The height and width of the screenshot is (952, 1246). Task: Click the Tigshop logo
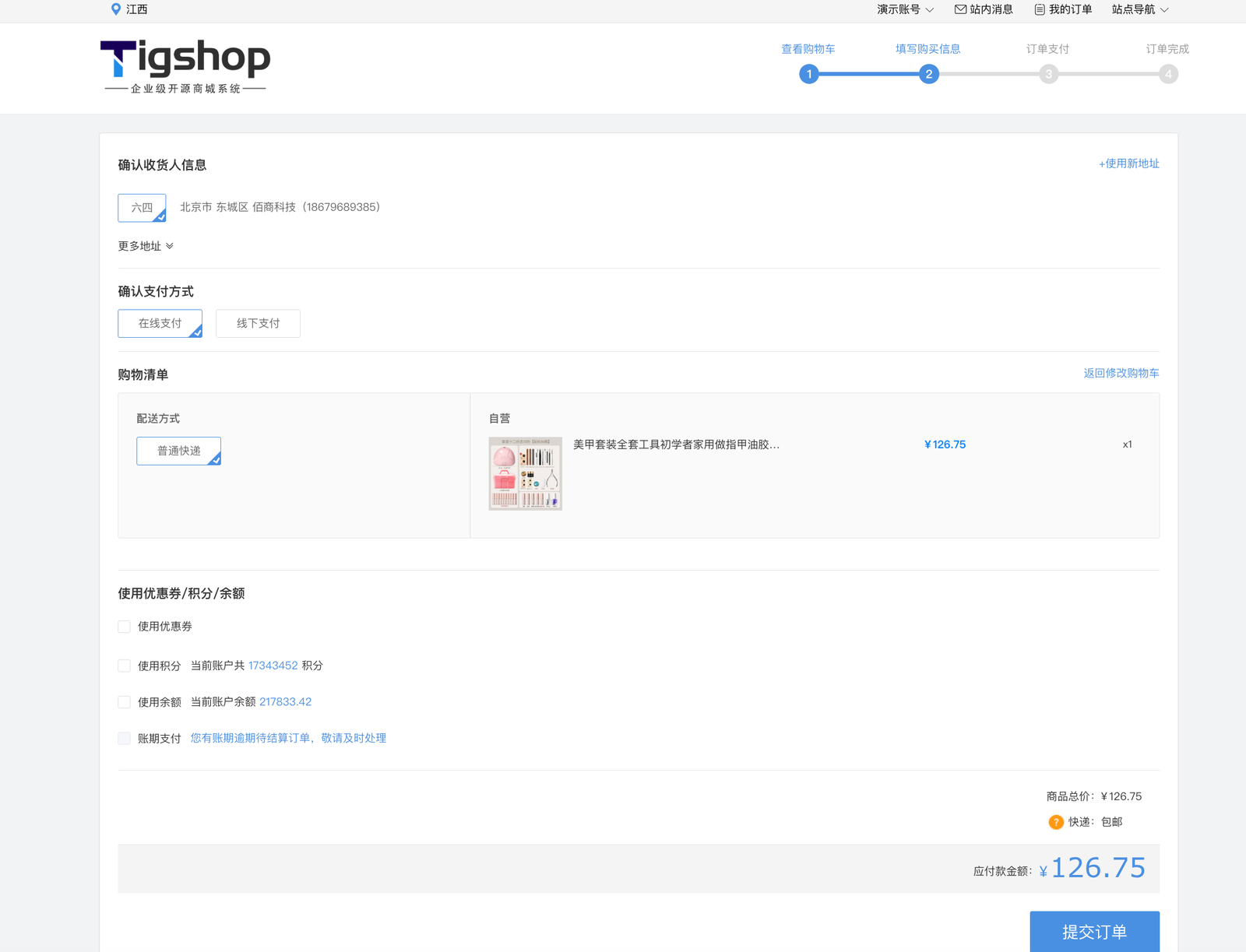[185, 66]
